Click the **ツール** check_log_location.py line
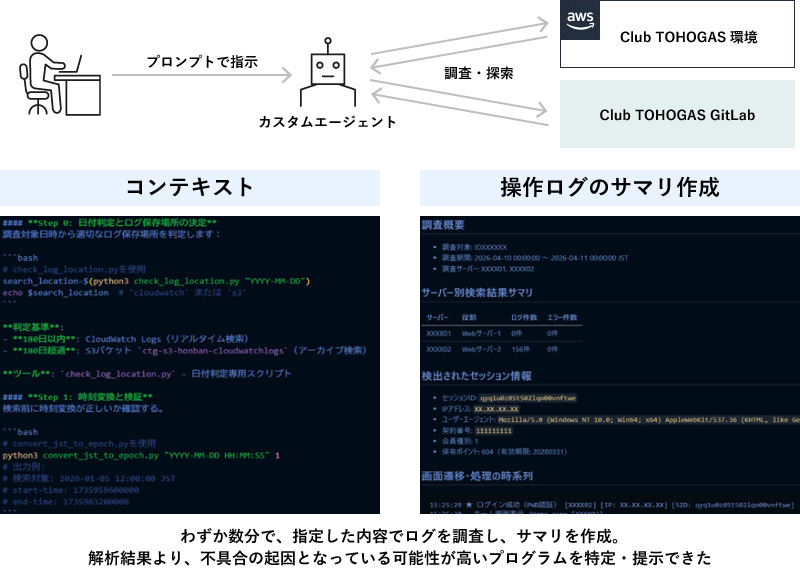This screenshot has width=800, height=570. pos(147,374)
